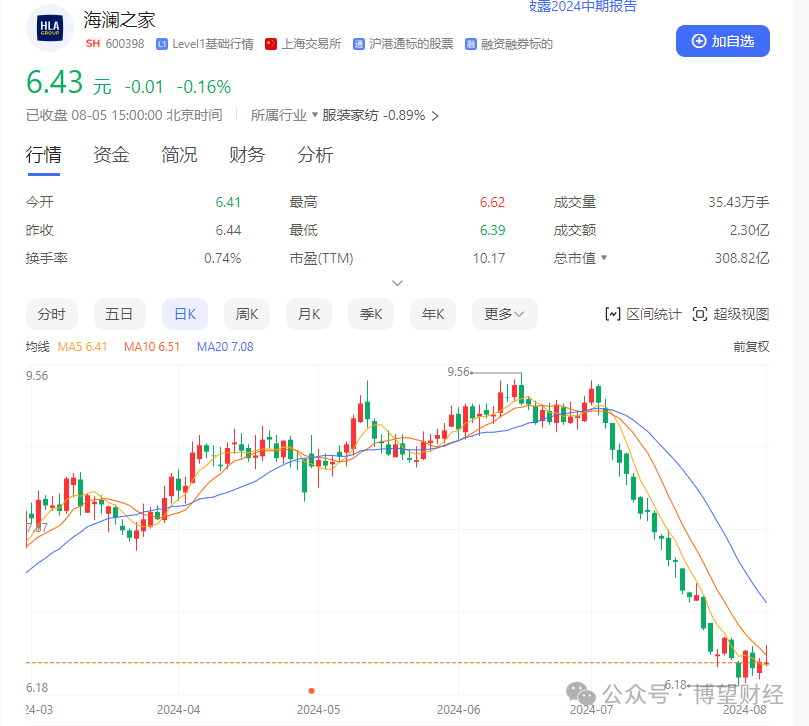Click the stock code 600398
The width and height of the screenshot is (809, 726).
(125, 44)
